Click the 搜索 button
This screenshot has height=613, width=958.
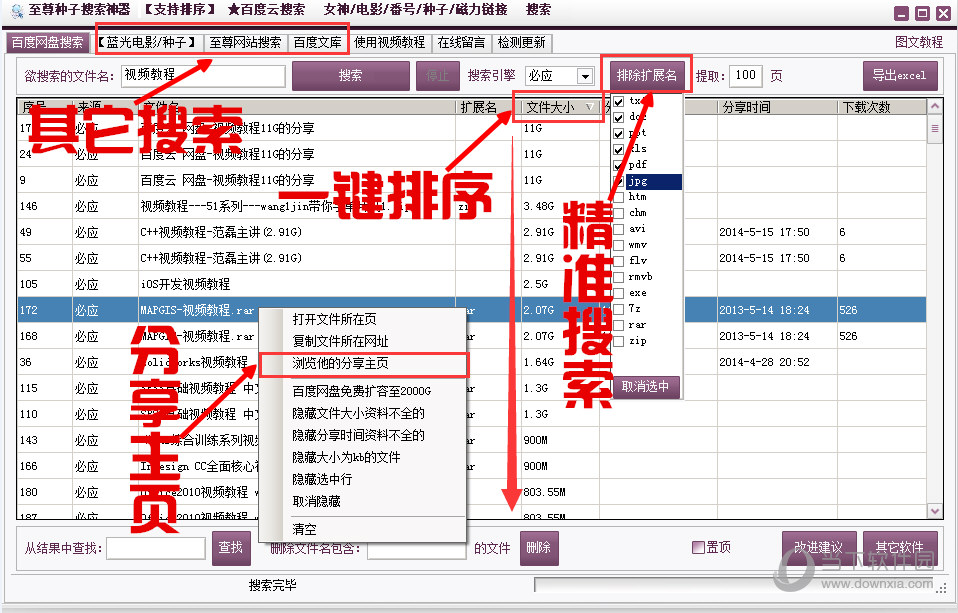click(350, 76)
